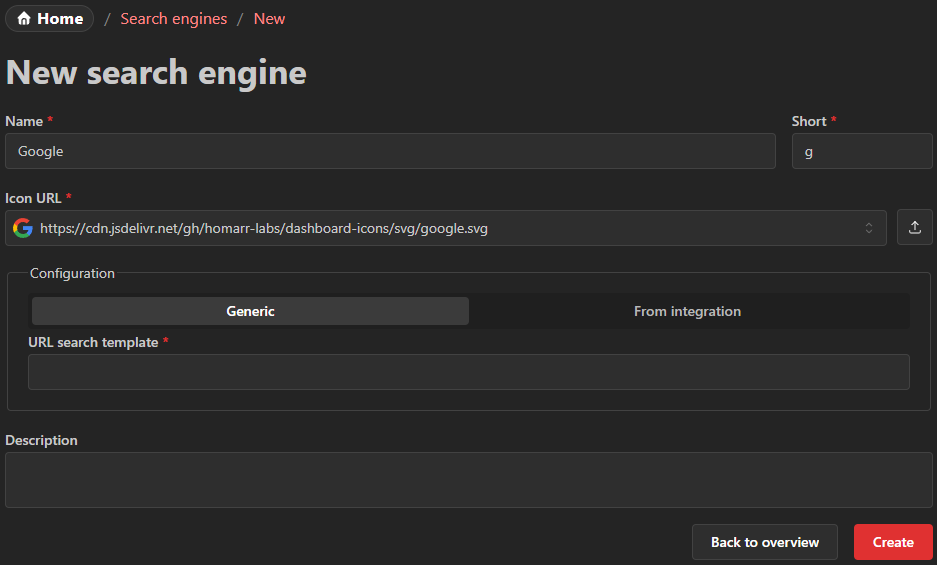
Task: Switch to the From integration tab
Action: click(x=687, y=311)
